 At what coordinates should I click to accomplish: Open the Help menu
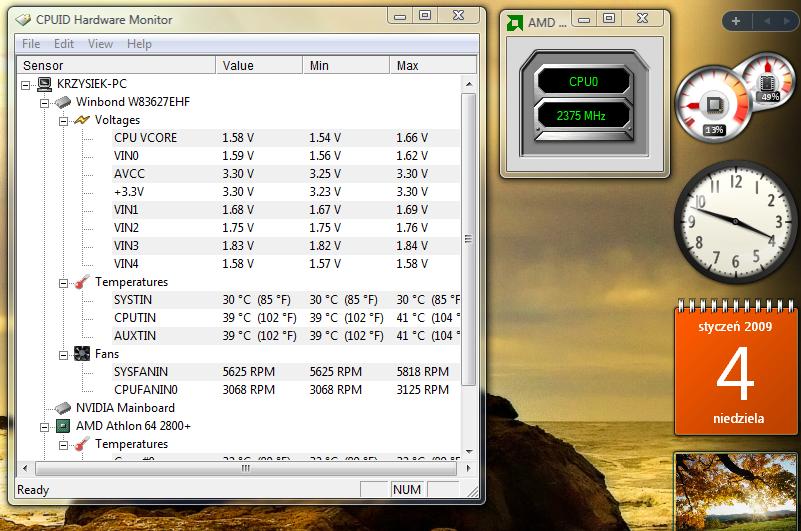[x=139, y=44]
